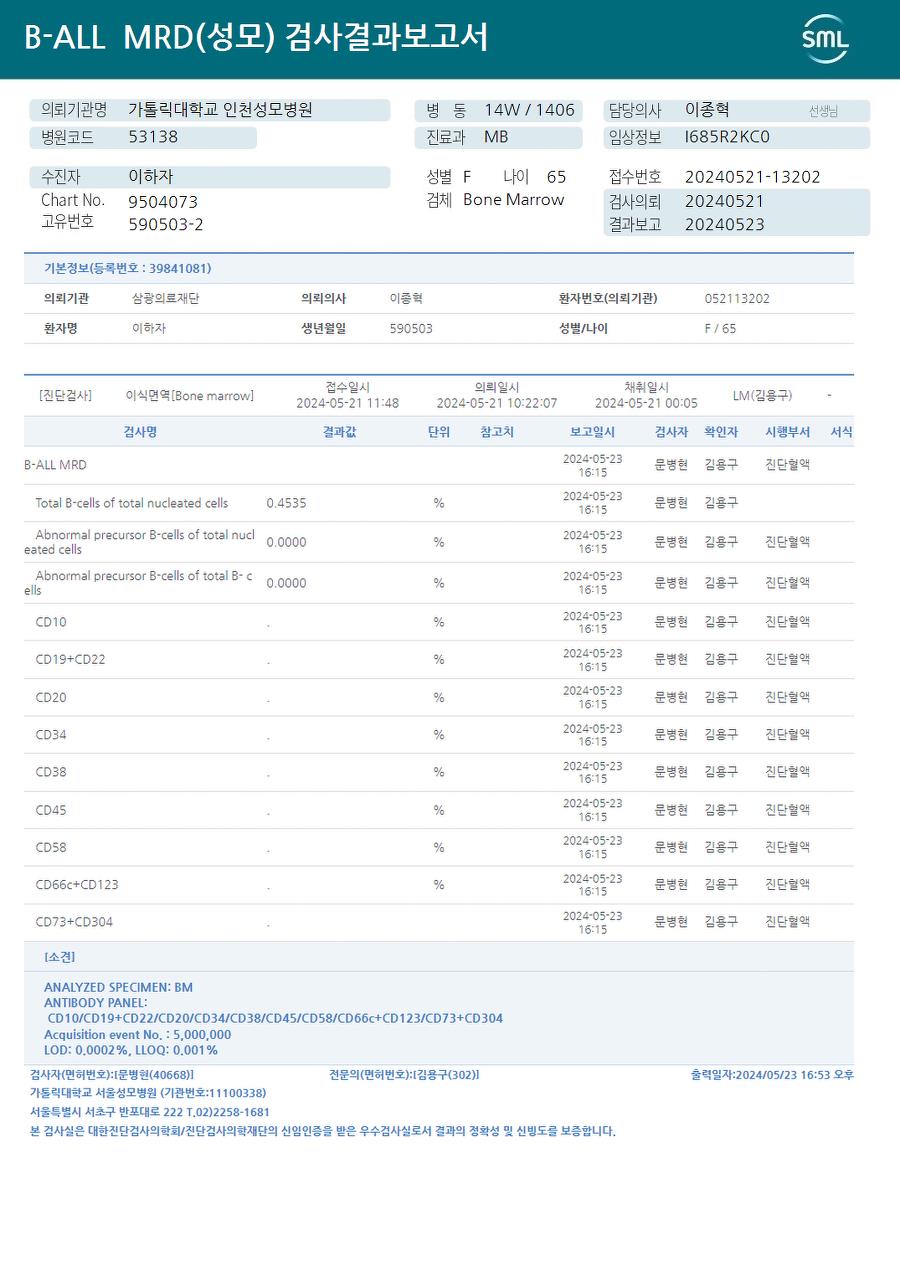900x1271 pixels.
Task: Select the LOD and LLOQ line
Action: [130, 1050]
